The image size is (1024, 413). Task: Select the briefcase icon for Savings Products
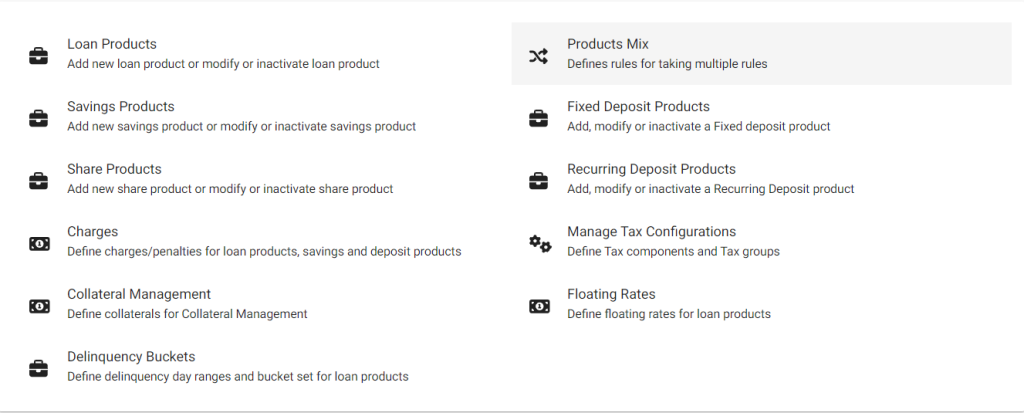point(39,119)
